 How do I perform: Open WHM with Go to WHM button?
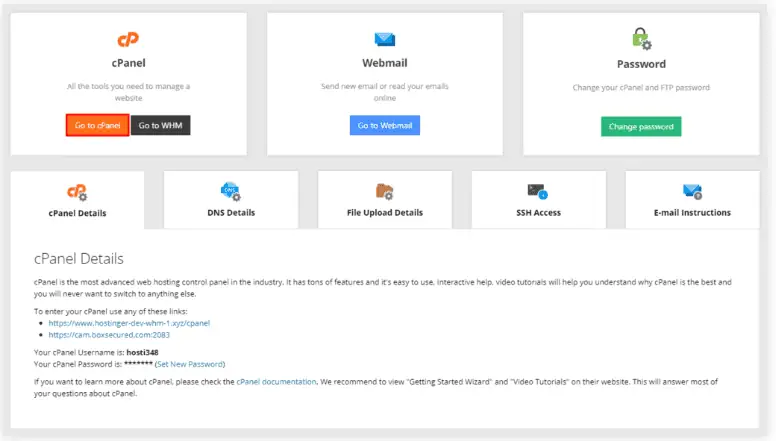pyautogui.click(x=160, y=125)
